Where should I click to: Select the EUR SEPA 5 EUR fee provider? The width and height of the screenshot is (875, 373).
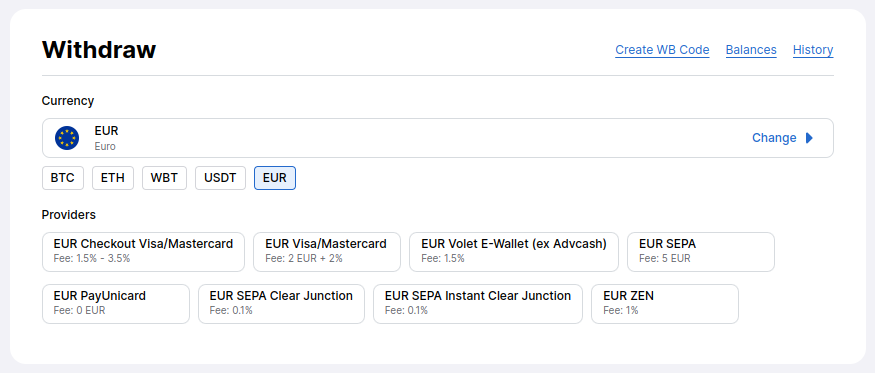coord(701,252)
